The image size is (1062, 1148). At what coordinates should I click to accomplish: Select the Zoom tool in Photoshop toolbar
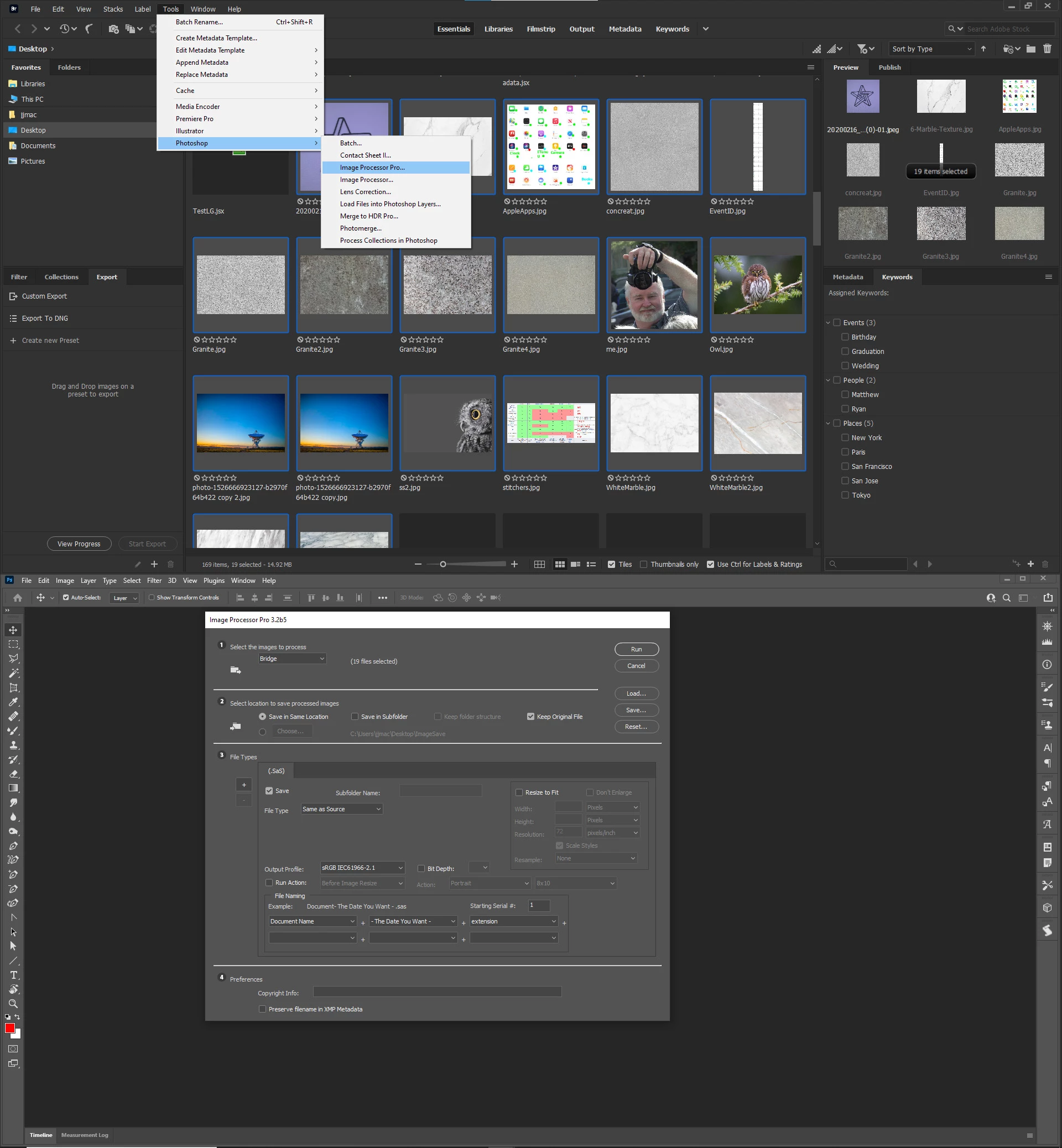(x=13, y=1004)
